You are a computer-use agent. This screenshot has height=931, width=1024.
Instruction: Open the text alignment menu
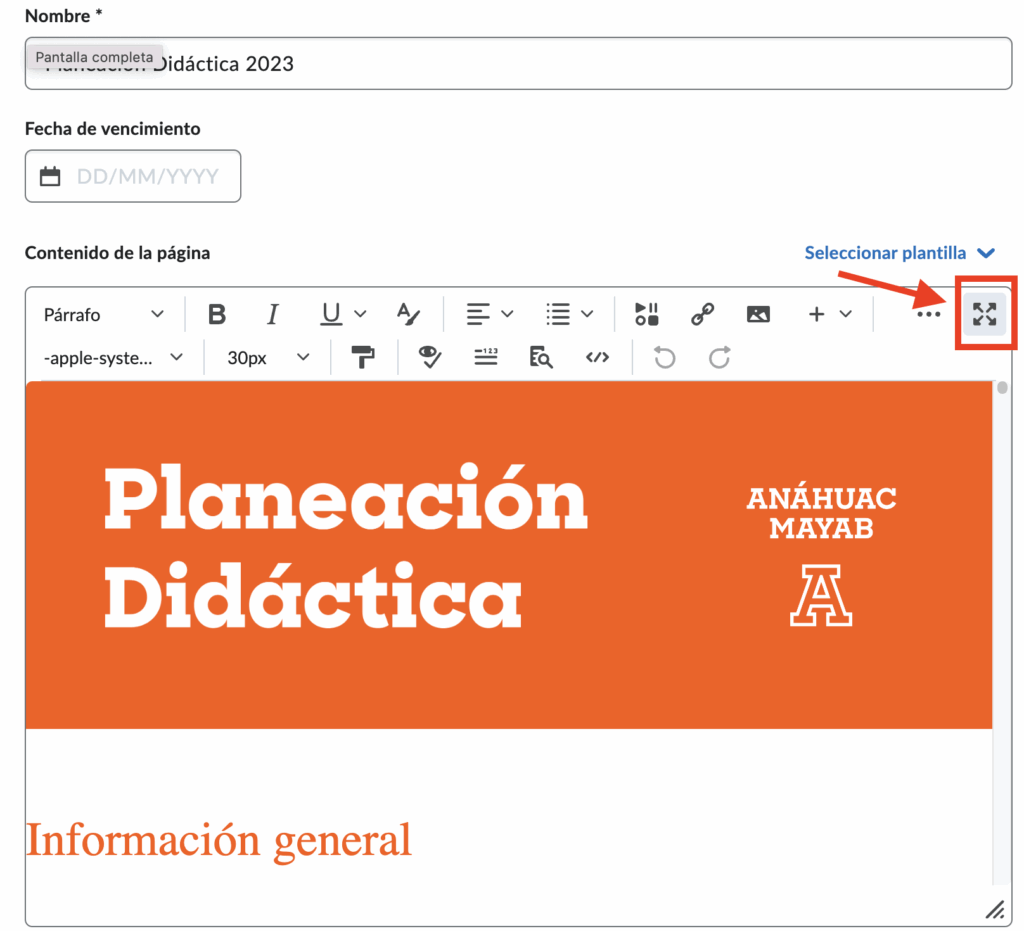click(x=489, y=314)
